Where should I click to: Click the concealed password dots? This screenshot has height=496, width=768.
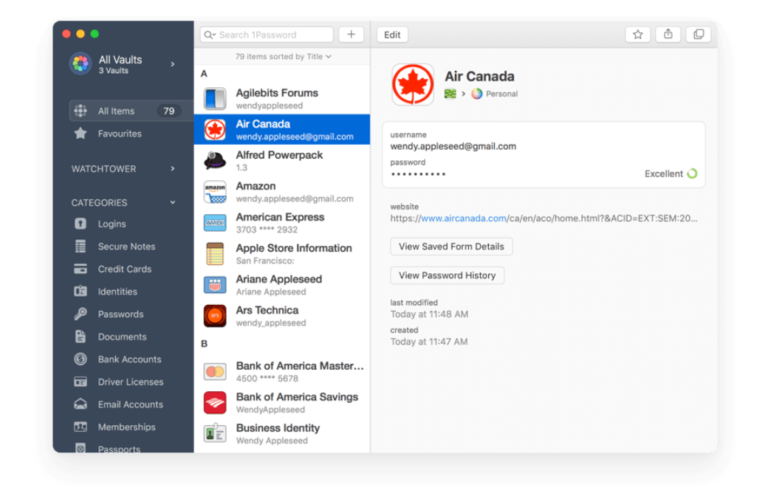coord(418,174)
